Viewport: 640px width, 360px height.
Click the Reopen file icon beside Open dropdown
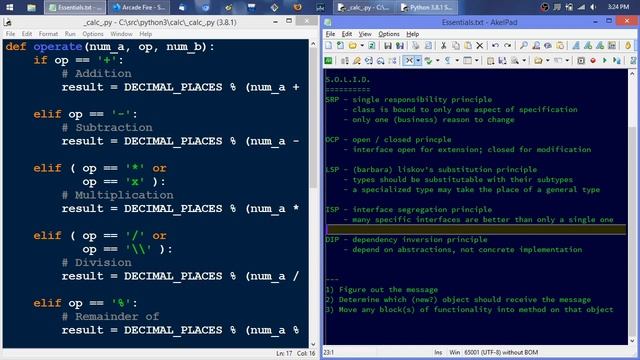tap(371, 45)
